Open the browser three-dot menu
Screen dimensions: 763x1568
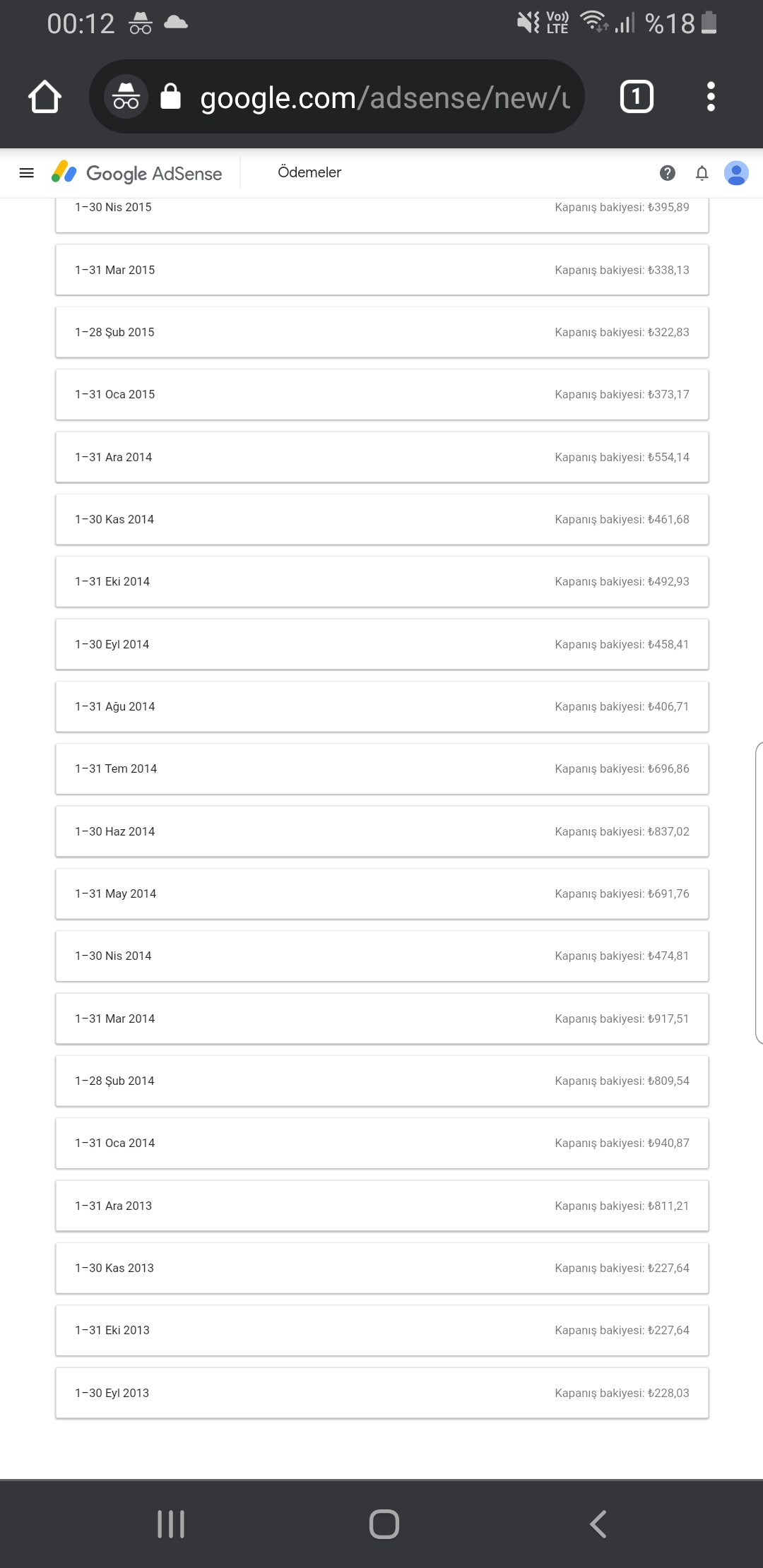pos(711,97)
